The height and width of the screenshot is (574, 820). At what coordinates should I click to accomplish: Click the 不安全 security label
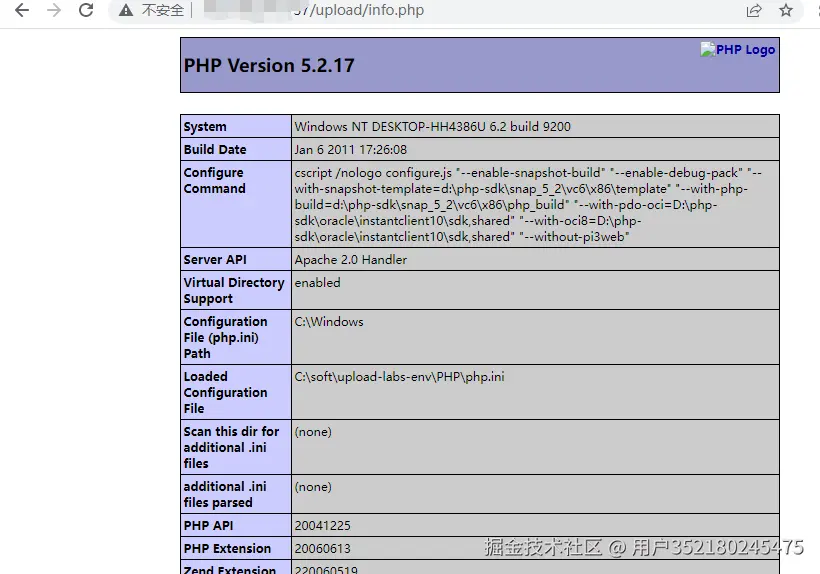pyautogui.click(x=163, y=10)
